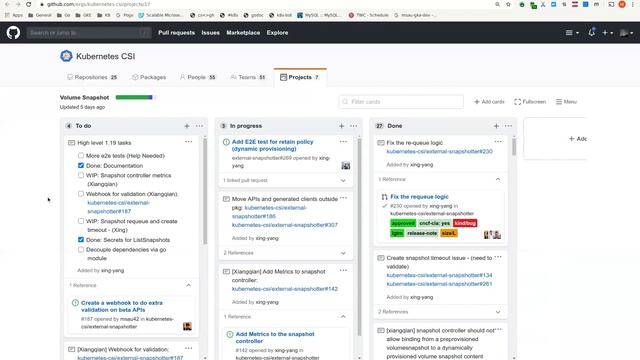The width and height of the screenshot is (640, 360).
Task: Open the GitHub home logo
Action: point(13,33)
